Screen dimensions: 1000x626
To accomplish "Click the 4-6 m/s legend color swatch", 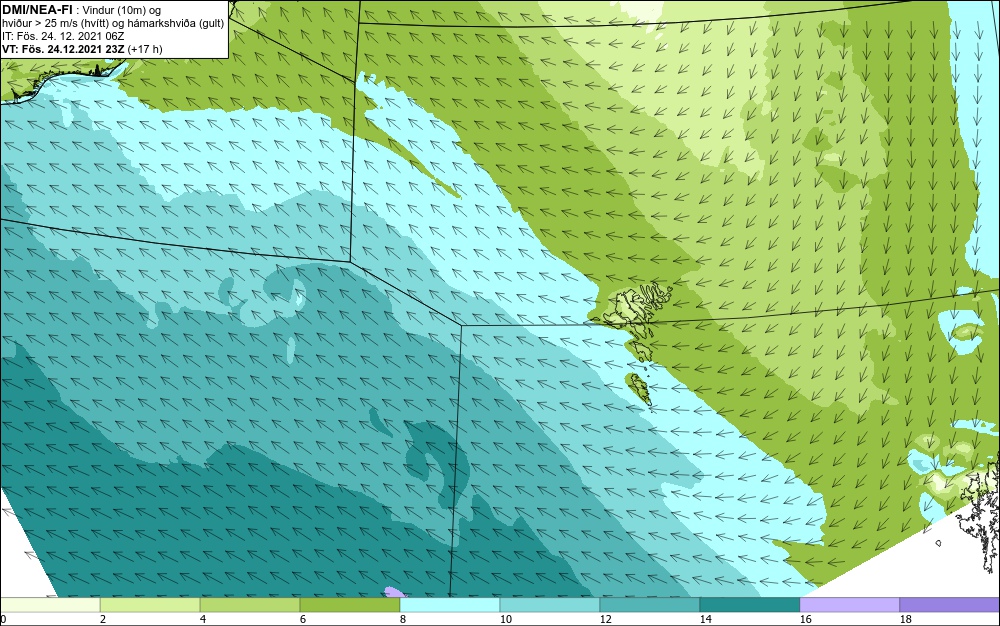I will (x=250, y=605).
